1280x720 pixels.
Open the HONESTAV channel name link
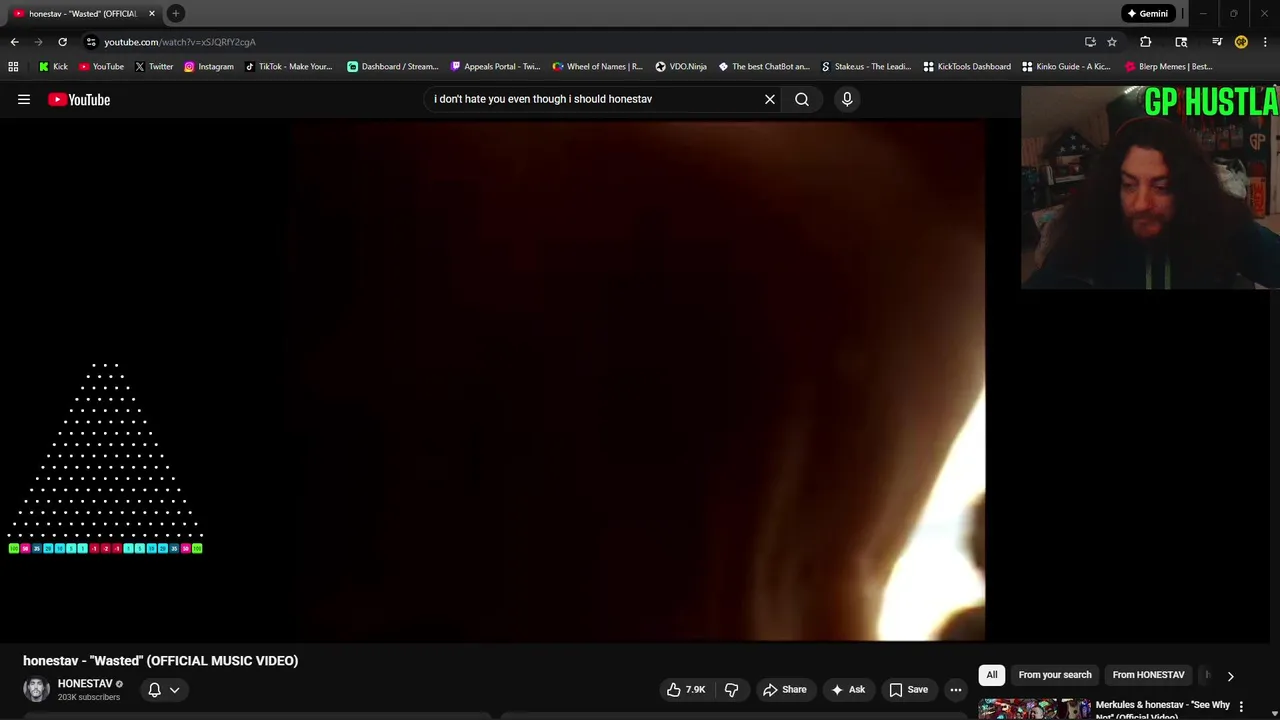click(x=85, y=684)
